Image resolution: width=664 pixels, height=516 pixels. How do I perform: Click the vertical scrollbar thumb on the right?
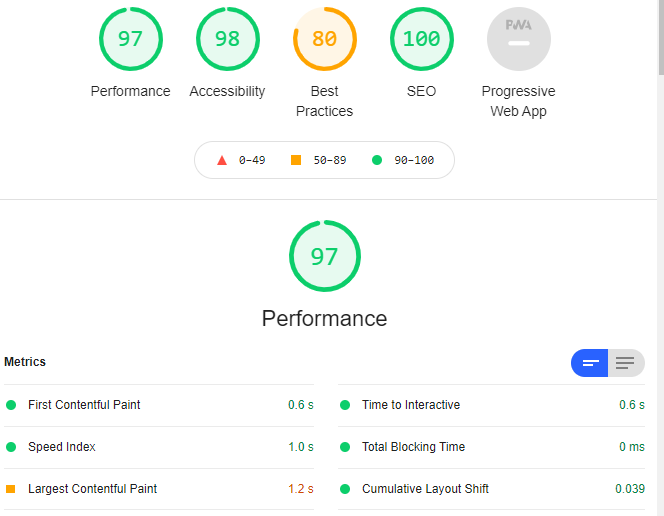point(661,37)
